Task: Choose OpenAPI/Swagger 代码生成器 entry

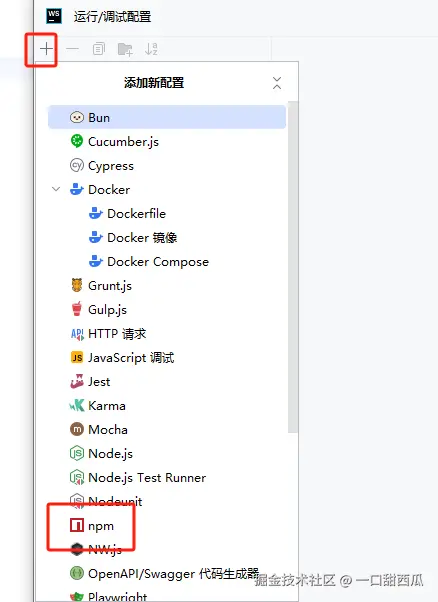Action: (x=167, y=574)
